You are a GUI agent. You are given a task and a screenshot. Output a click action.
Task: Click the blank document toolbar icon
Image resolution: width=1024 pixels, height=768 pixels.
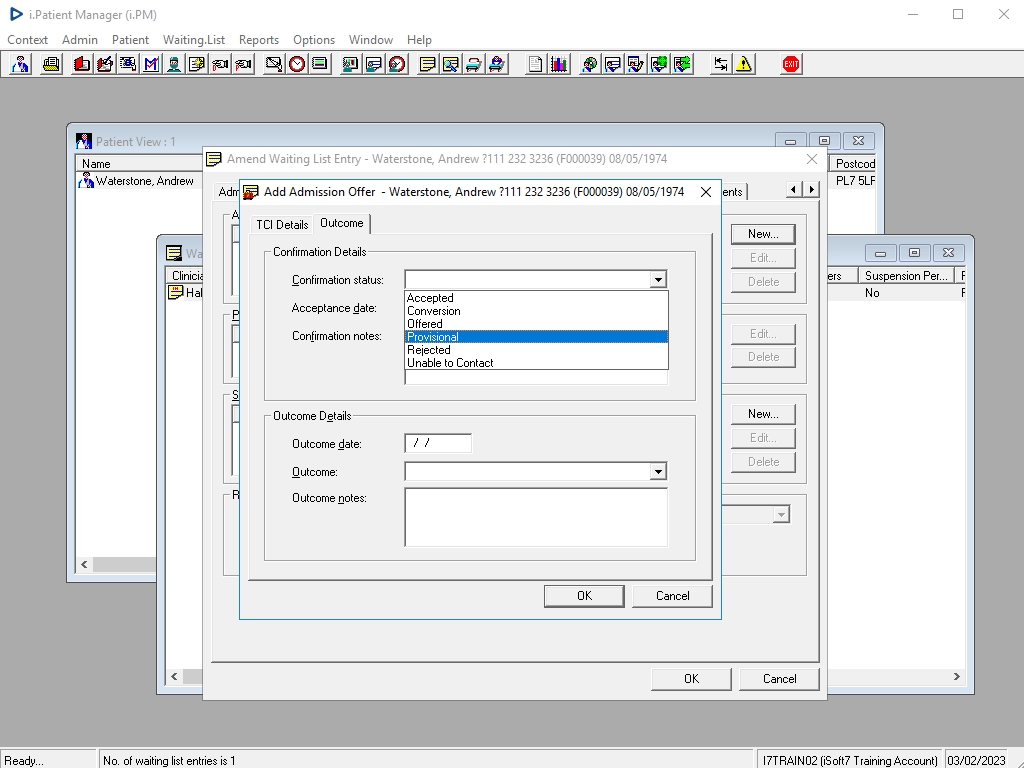[535, 64]
